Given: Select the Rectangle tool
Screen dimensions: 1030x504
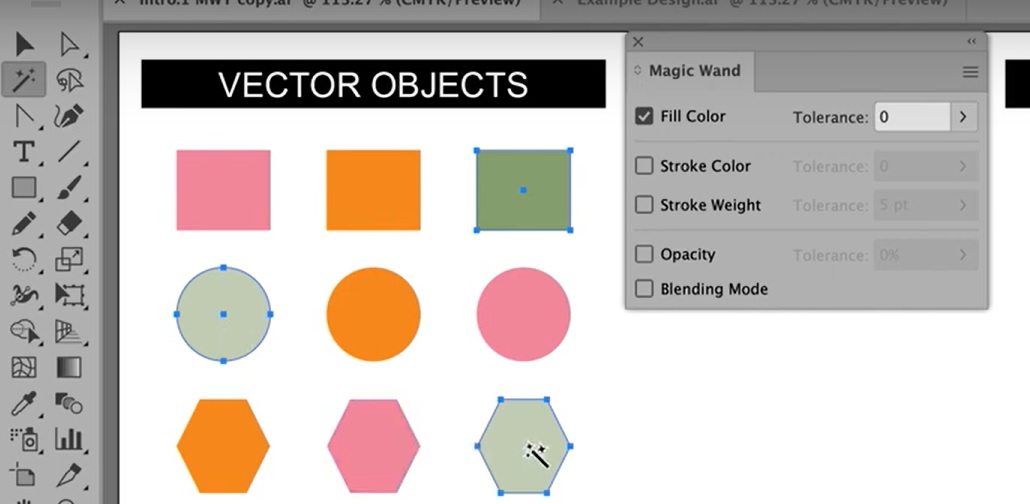Looking at the screenshot, I should 24,188.
